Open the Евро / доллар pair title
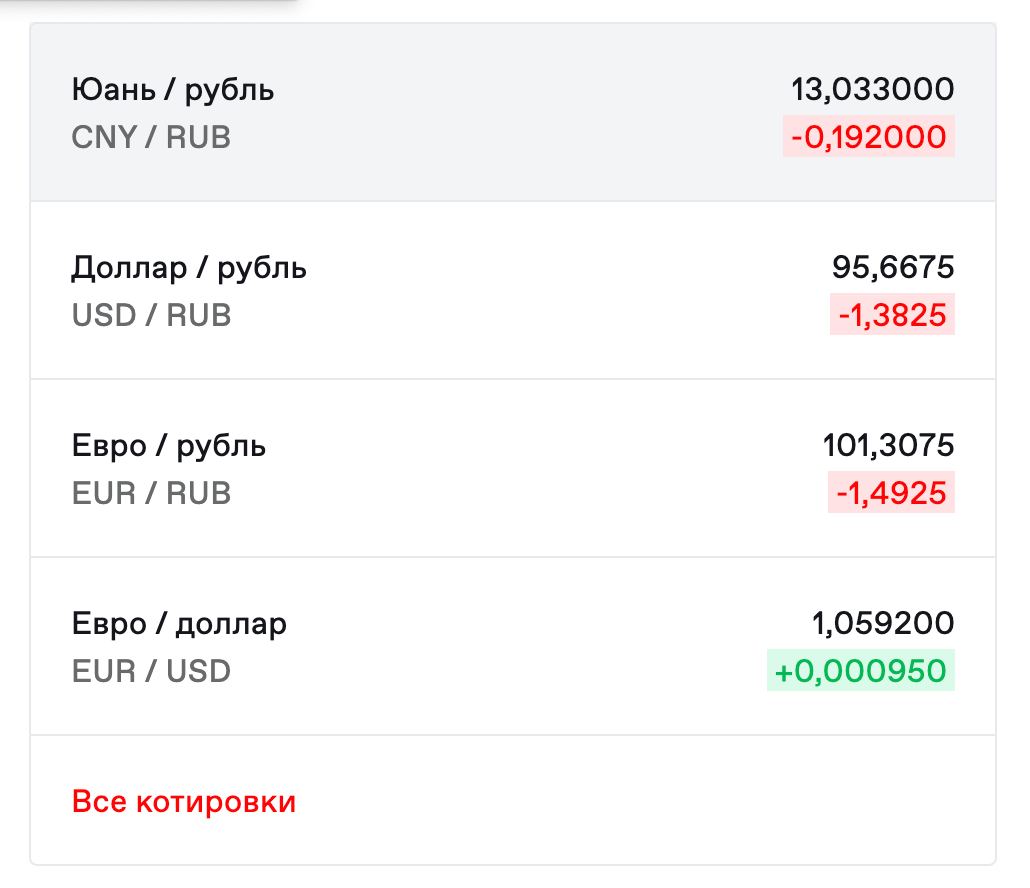This screenshot has height=888, width=1030. point(179,624)
